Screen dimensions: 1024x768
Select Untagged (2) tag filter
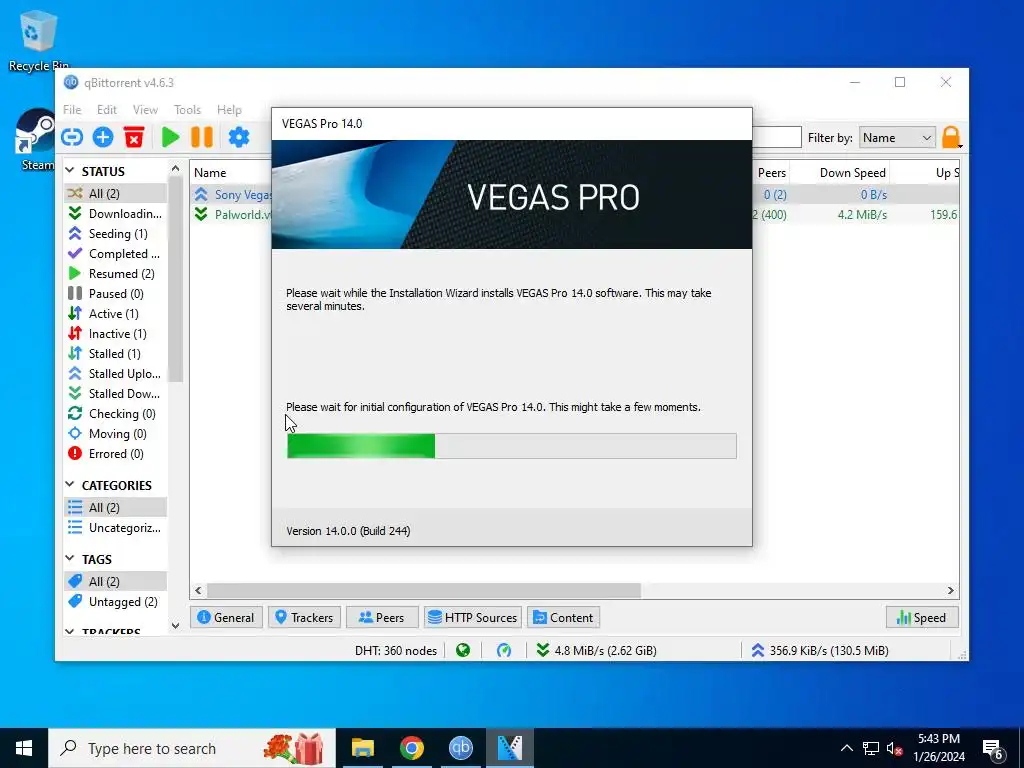click(116, 601)
